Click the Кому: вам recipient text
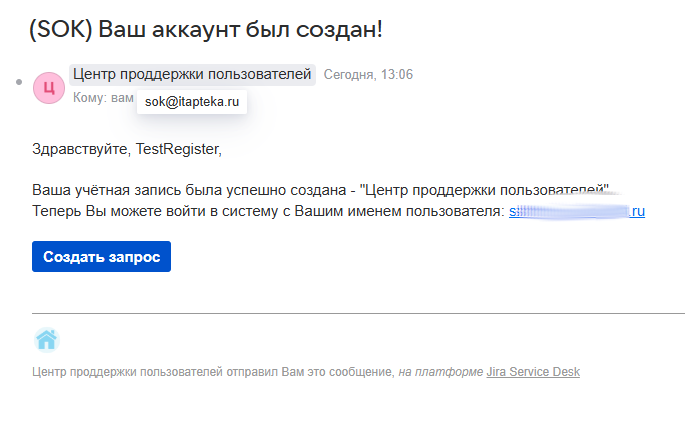This screenshot has width=685, height=427. tap(103, 97)
